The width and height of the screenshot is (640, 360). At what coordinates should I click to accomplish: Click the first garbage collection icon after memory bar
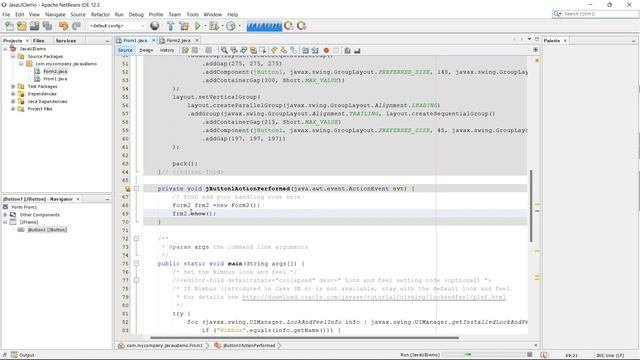tap(289, 26)
